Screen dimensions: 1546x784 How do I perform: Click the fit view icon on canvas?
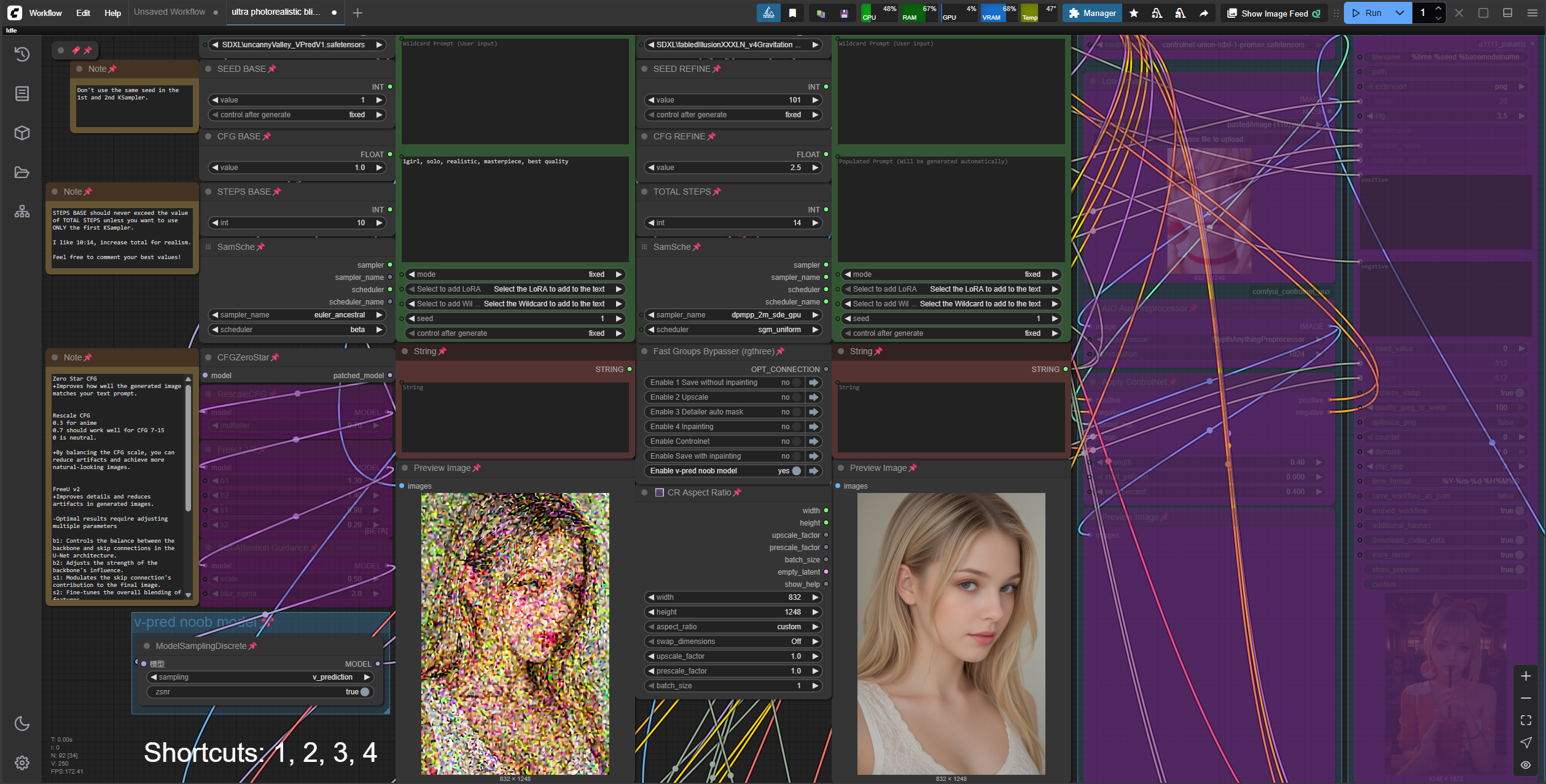pyautogui.click(x=1526, y=720)
